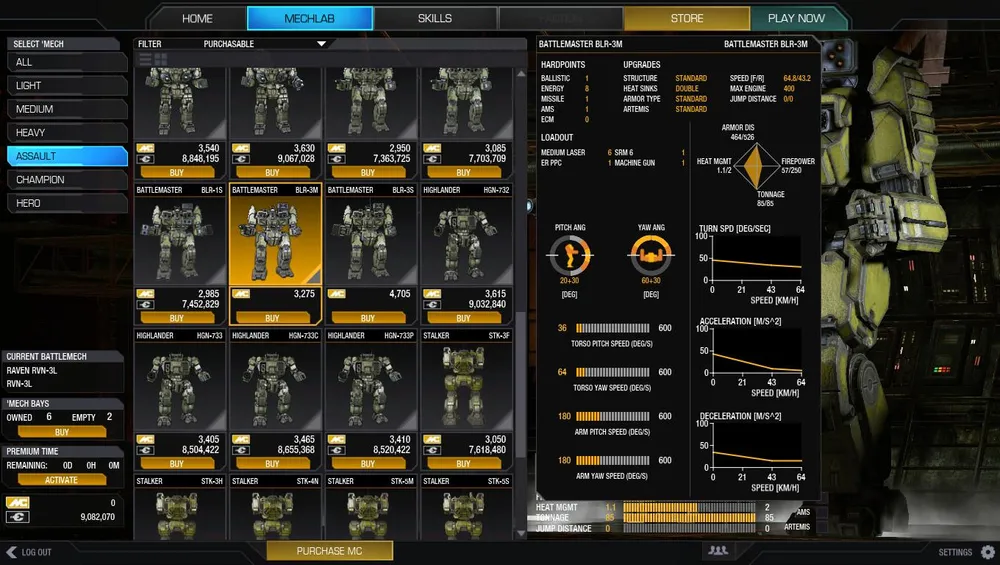The height and width of the screenshot is (565, 1000).
Task: Click the Purchase MC button
Action: [329, 551]
